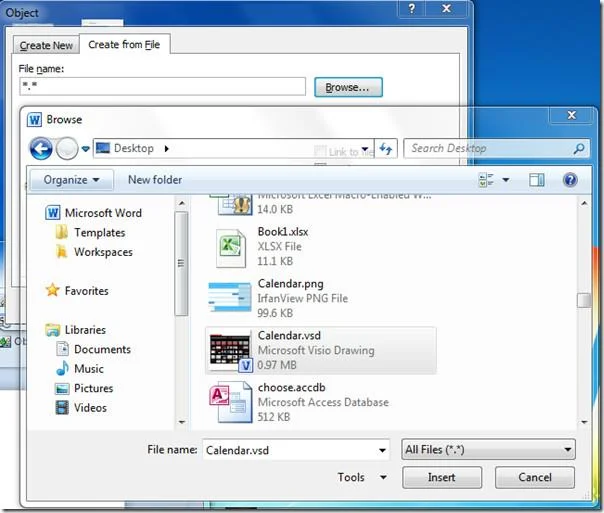The image size is (604, 513).
Task: Open the view options dropdown arrow
Action: click(506, 180)
